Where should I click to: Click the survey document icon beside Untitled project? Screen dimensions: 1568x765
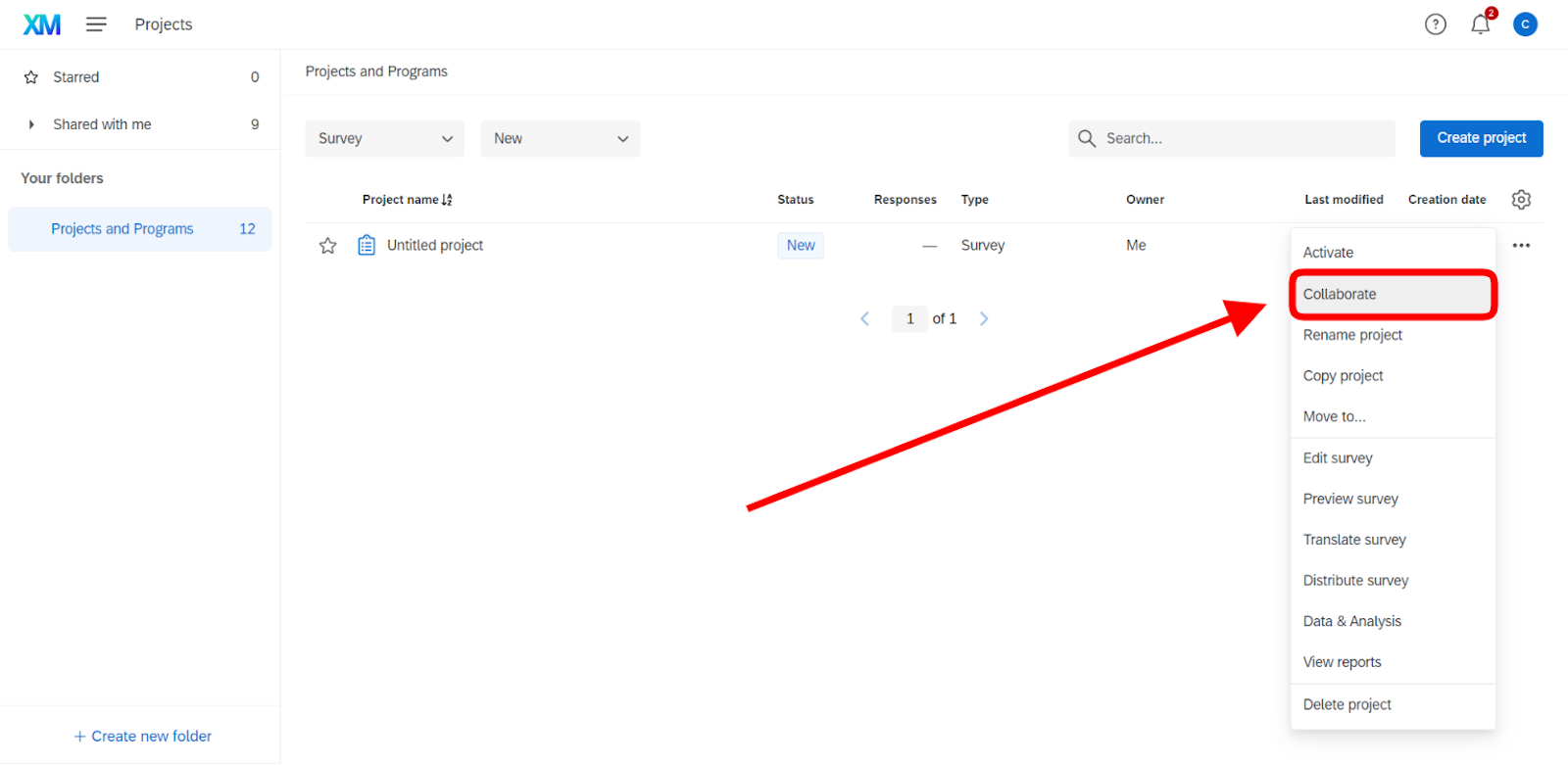point(367,245)
